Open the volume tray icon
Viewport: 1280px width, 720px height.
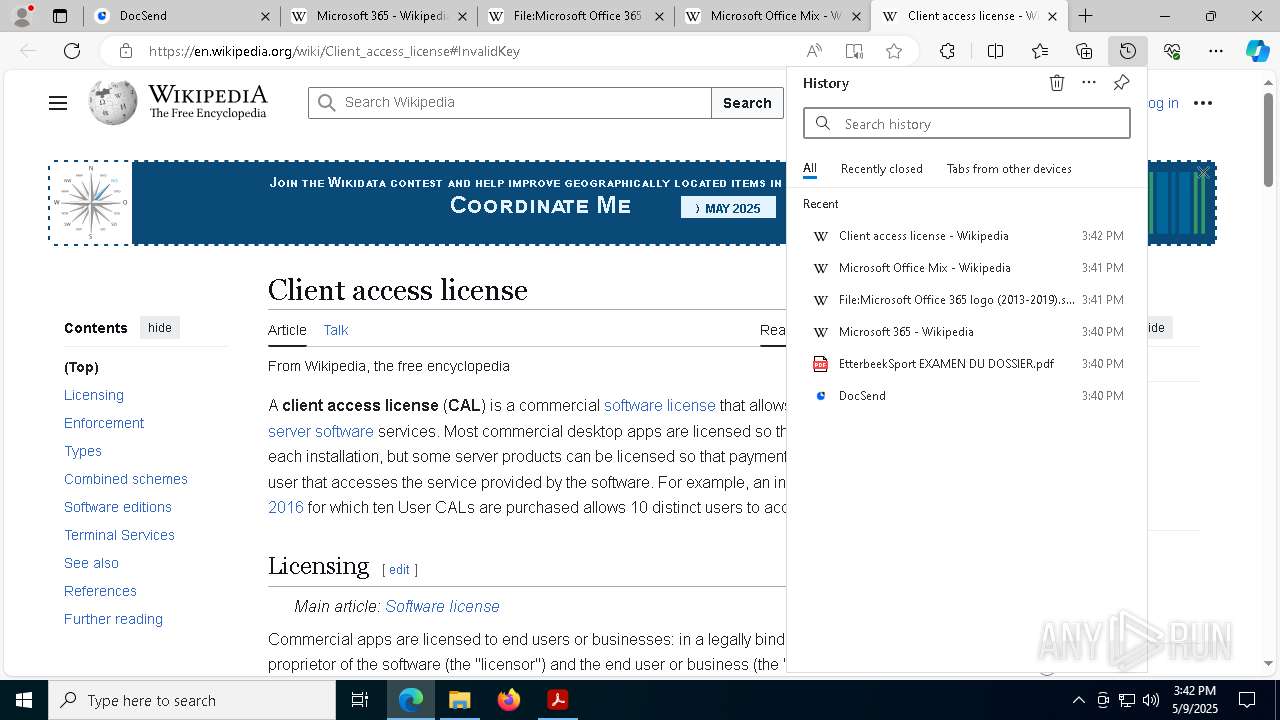(x=1151, y=700)
